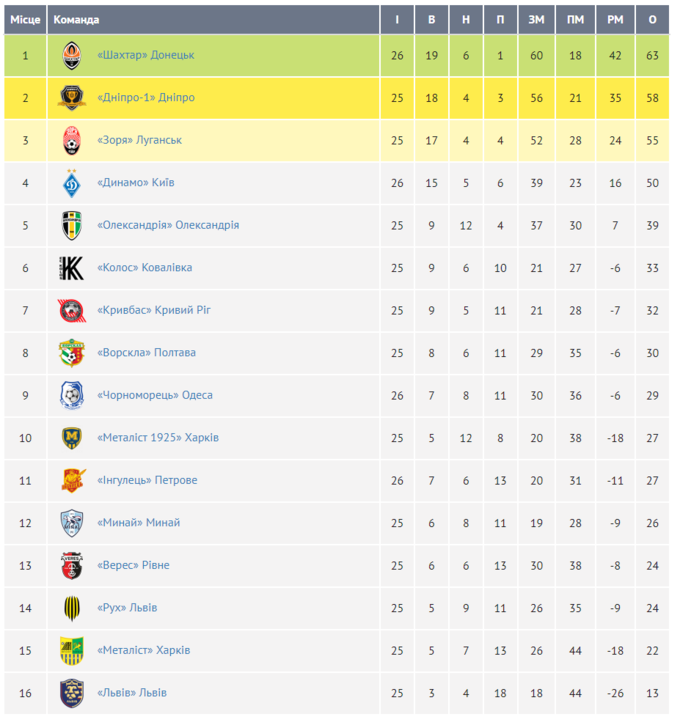Click the «РМ» goal difference header
680x725 pixels.
(615, 20)
